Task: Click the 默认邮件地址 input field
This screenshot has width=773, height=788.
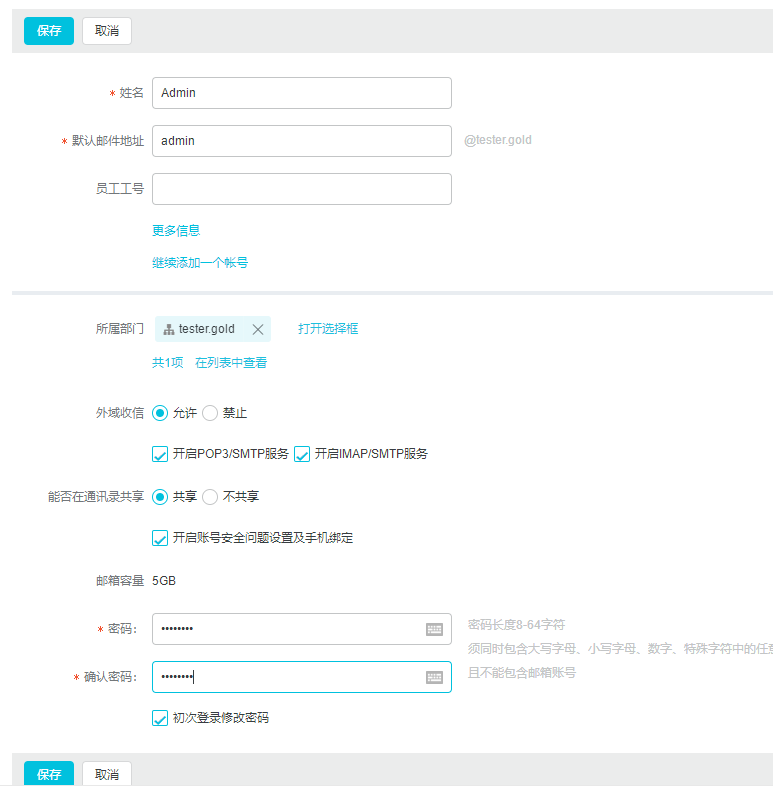Action: tap(301, 141)
